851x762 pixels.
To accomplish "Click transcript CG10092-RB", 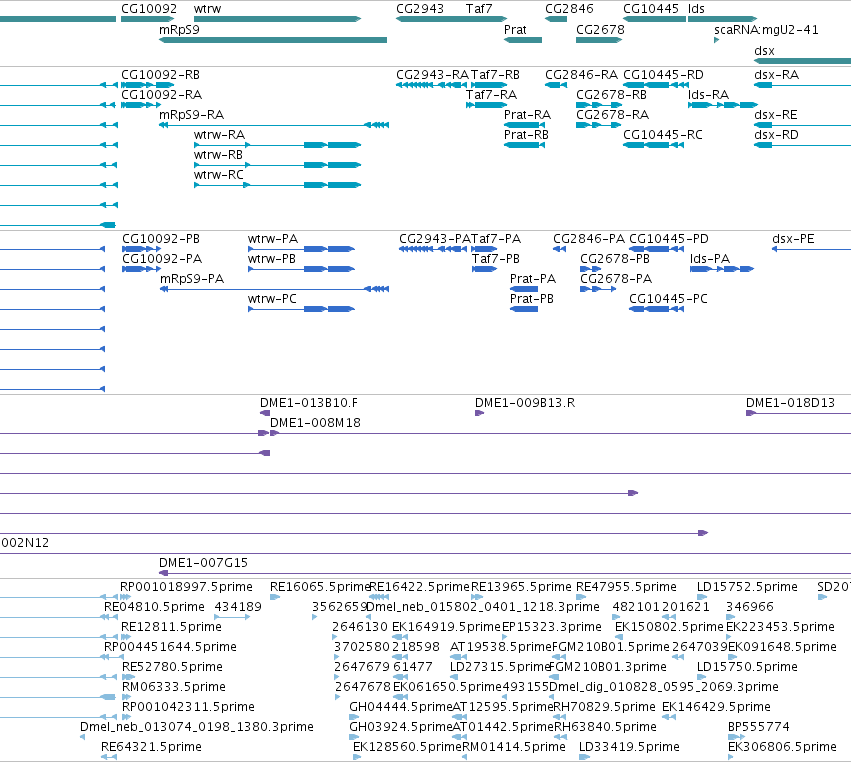I will 147,85.
